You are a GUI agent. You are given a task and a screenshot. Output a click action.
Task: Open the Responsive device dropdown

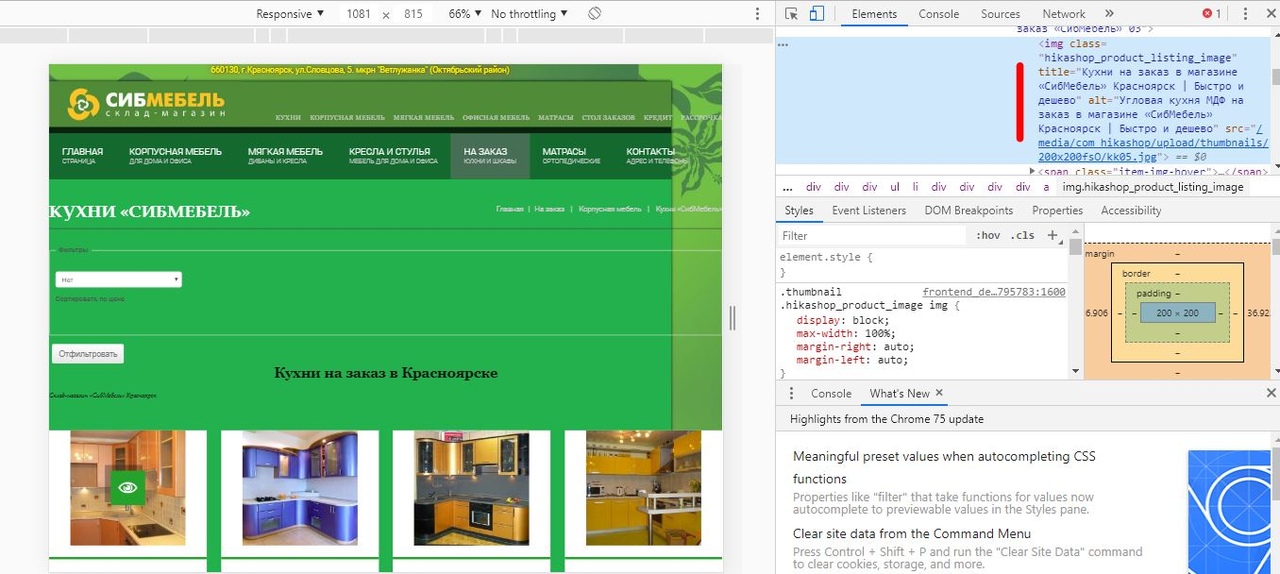click(290, 14)
